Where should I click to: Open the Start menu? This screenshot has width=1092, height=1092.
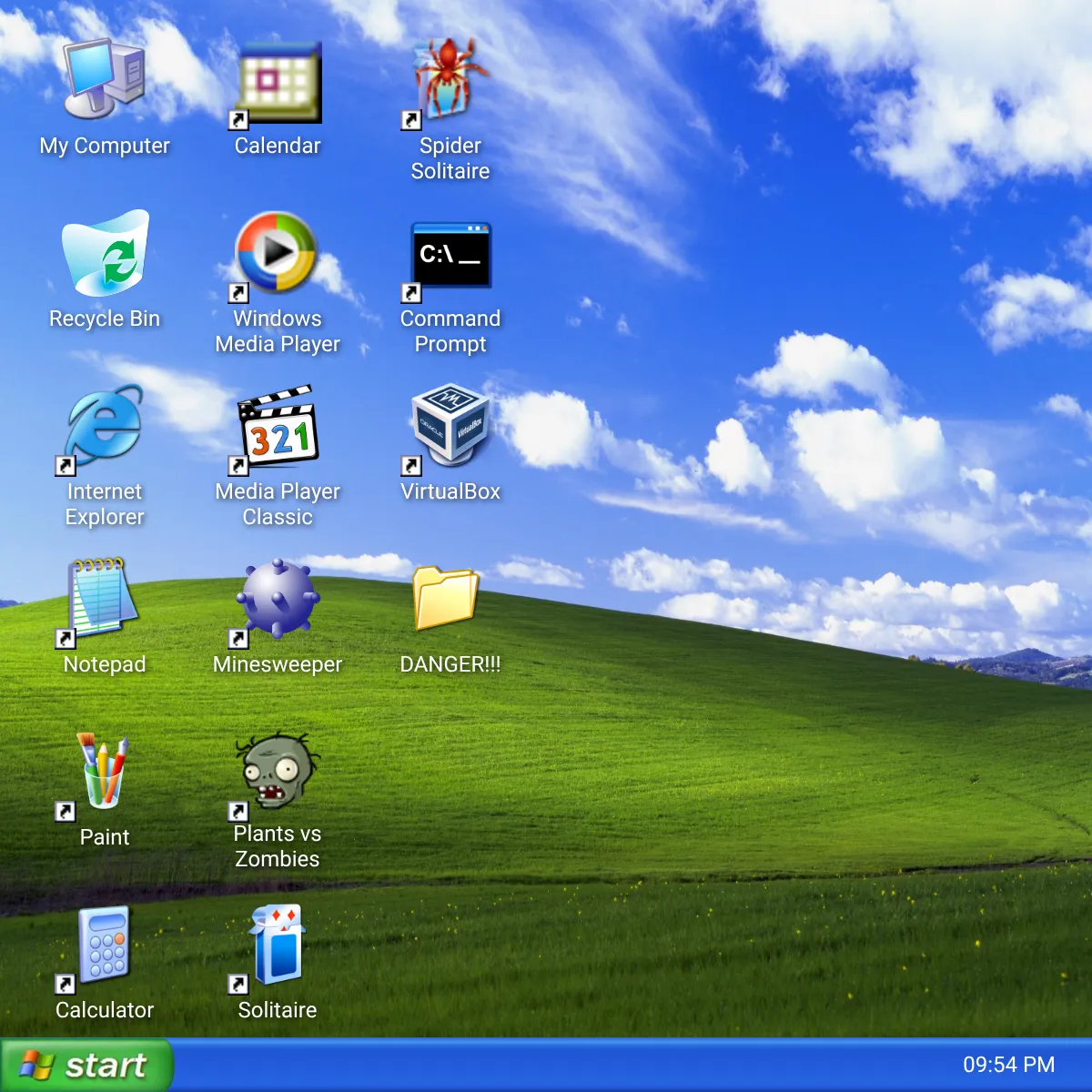[86, 1065]
